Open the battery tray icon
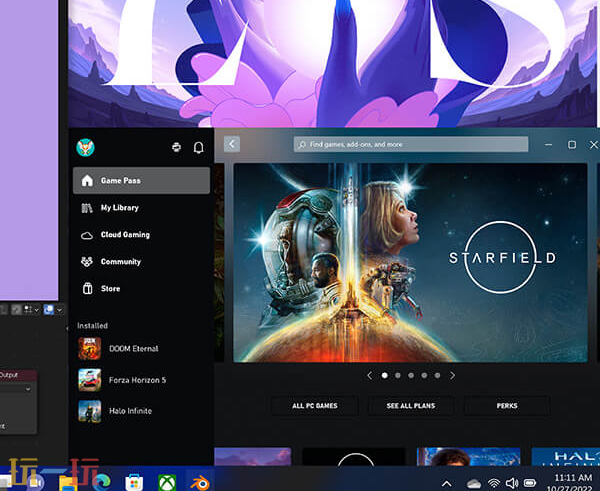 [x=530, y=483]
